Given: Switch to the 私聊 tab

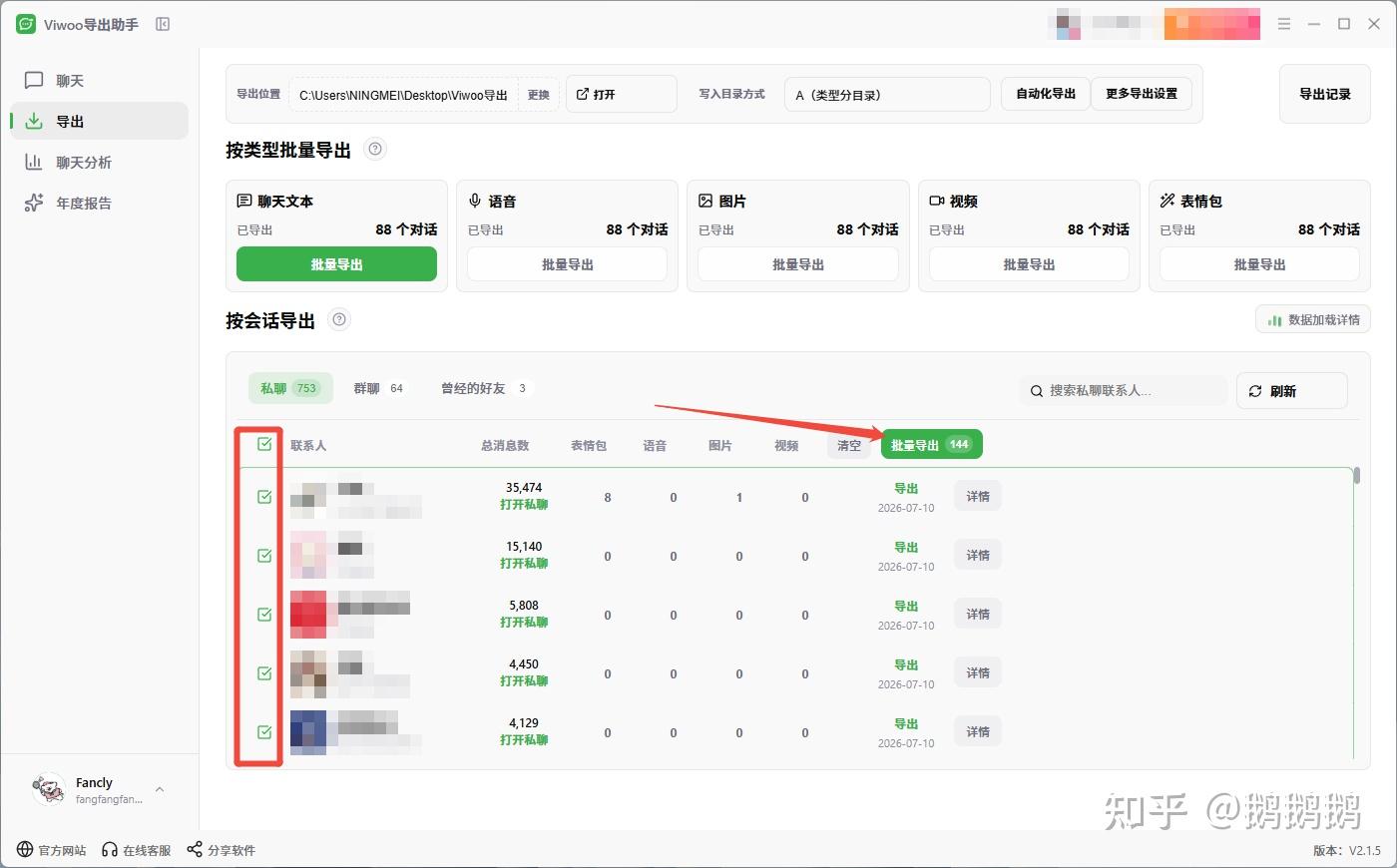Looking at the screenshot, I should point(290,388).
